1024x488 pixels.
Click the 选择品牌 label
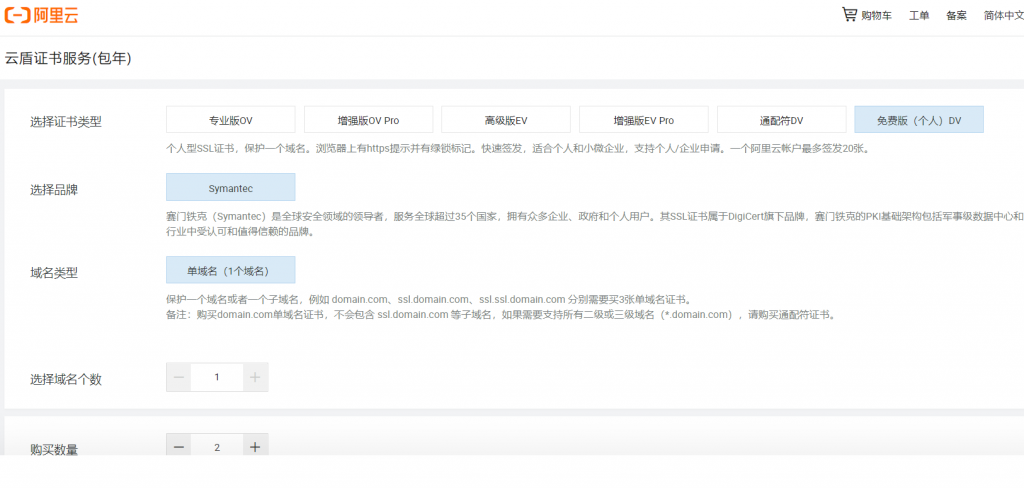pos(54,190)
